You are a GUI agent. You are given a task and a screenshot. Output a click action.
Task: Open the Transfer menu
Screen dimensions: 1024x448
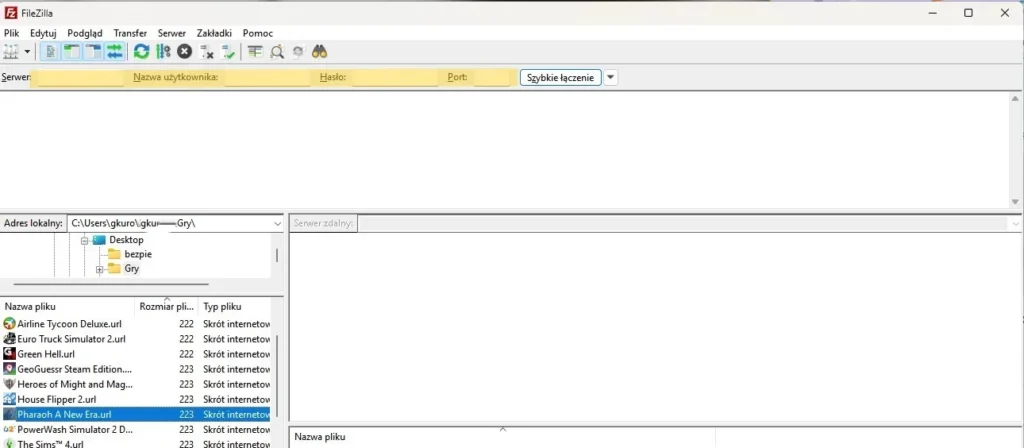pos(130,33)
